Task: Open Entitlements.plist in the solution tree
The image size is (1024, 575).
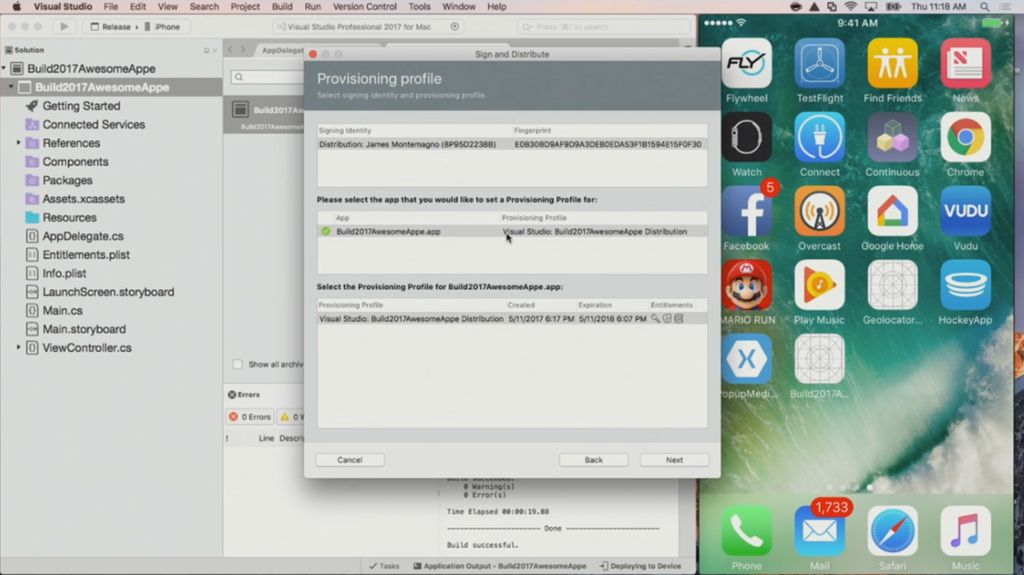Action: pyautogui.click(x=86, y=255)
